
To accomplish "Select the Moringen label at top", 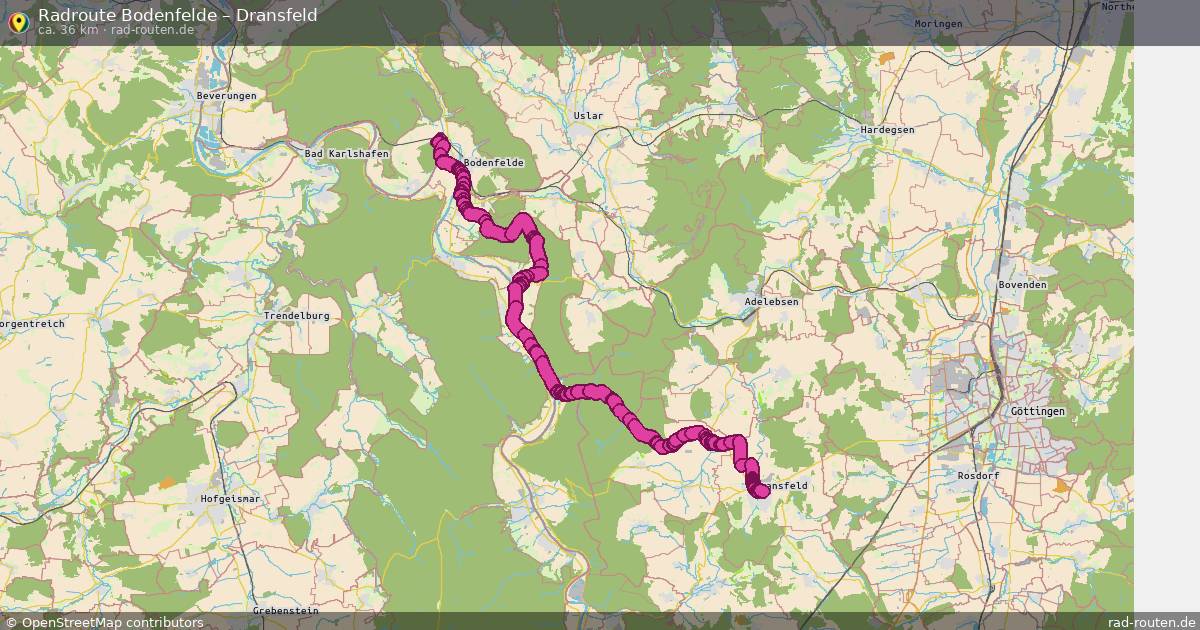I will pos(938,23).
